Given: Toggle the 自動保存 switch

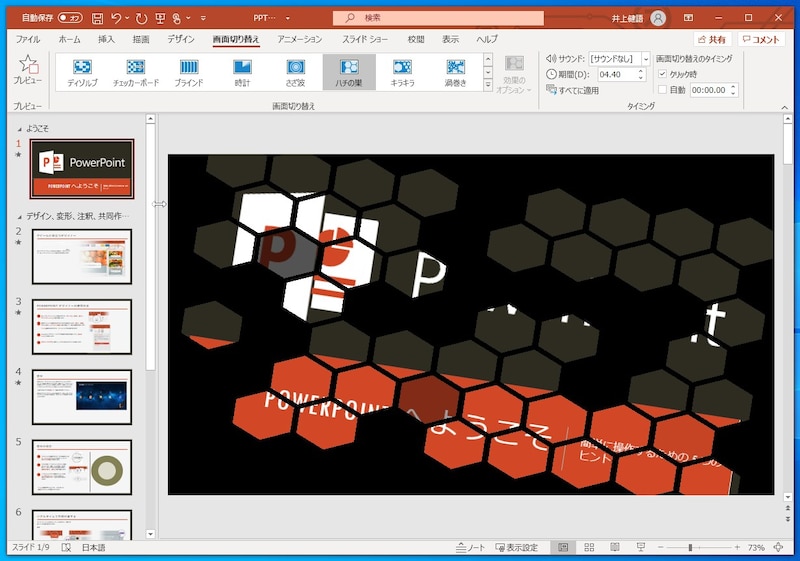Looking at the screenshot, I should pos(70,18).
